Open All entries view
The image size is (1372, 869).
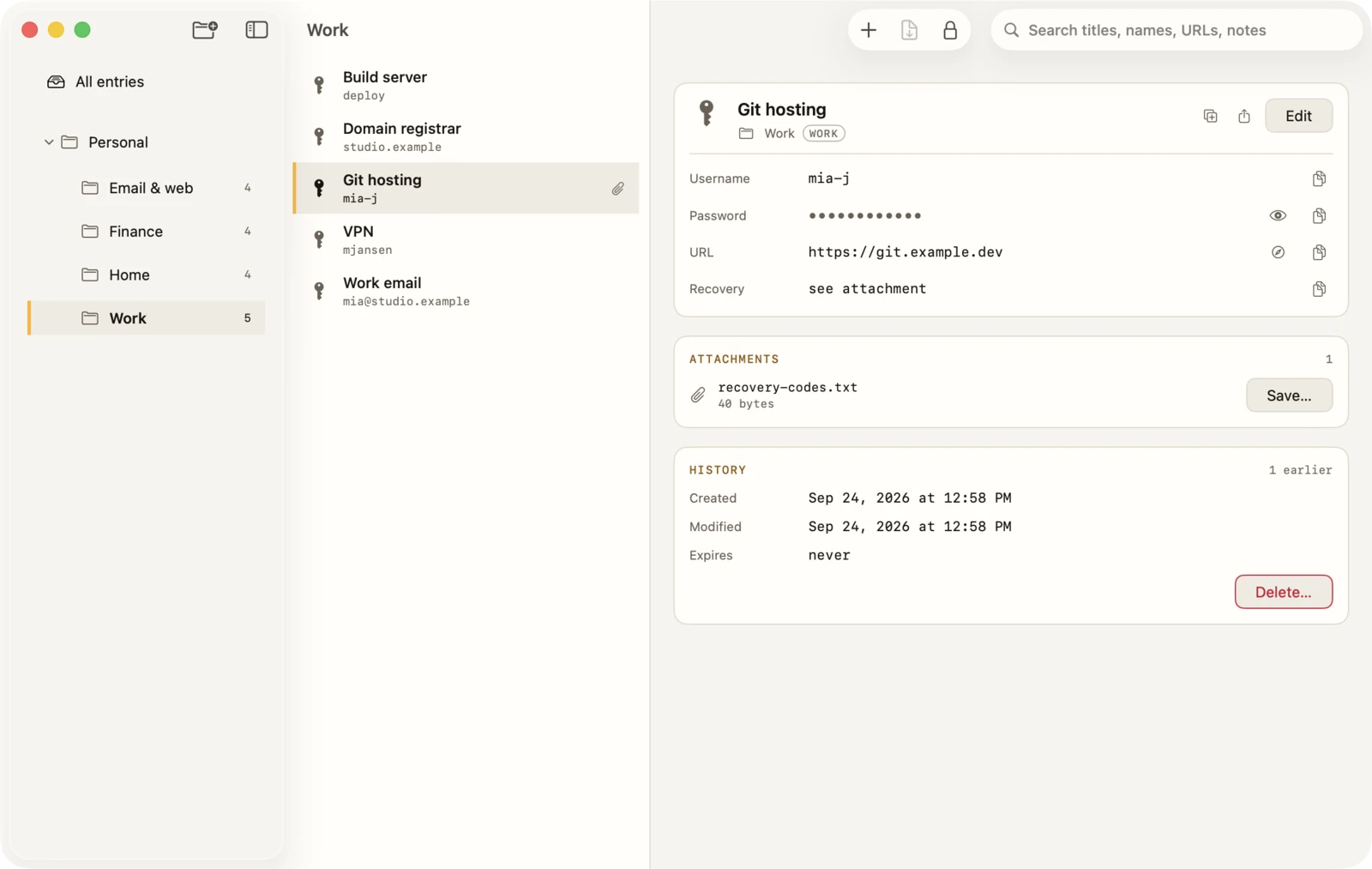point(147,81)
